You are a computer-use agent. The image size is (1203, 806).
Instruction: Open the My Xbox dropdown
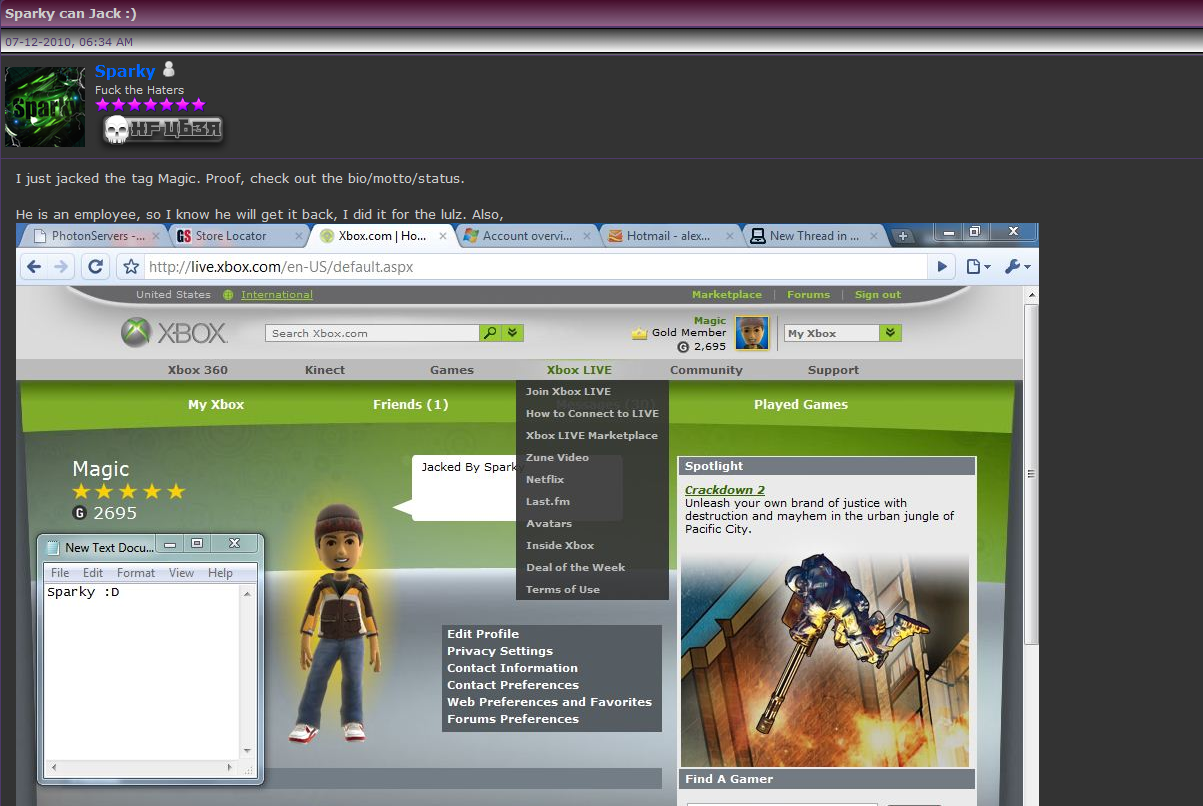pos(892,333)
